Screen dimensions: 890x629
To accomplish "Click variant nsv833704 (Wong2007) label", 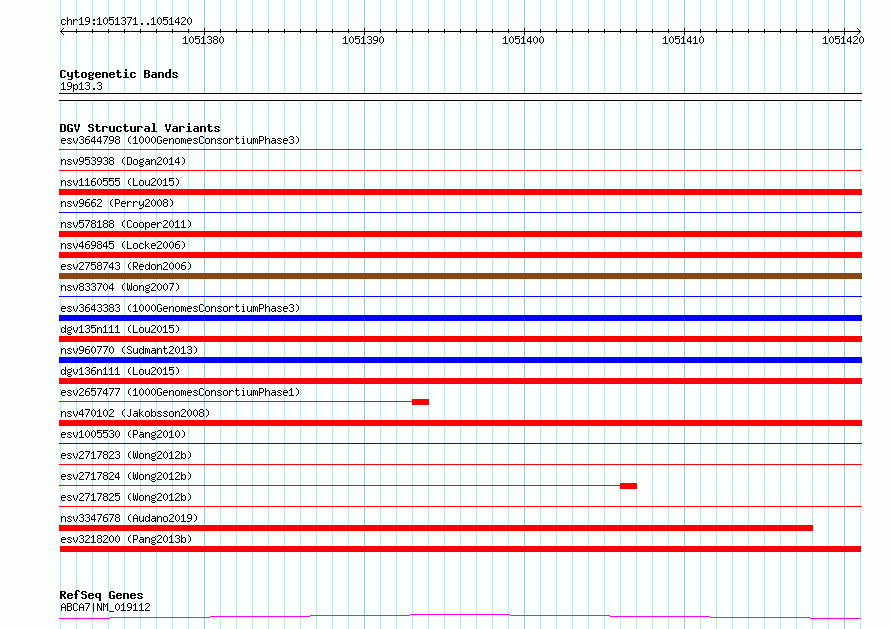I will (120, 287).
